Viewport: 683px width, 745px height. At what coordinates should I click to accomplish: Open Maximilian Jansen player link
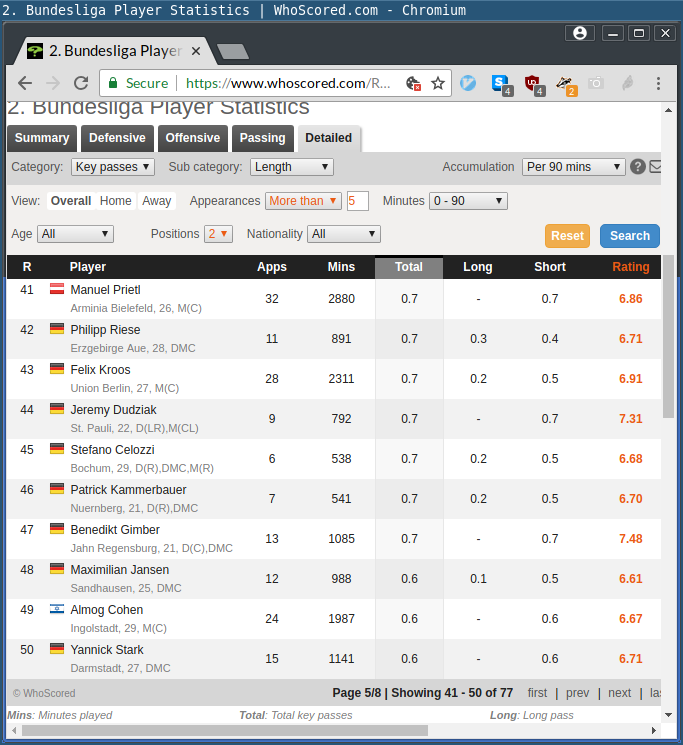(x=120, y=570)
